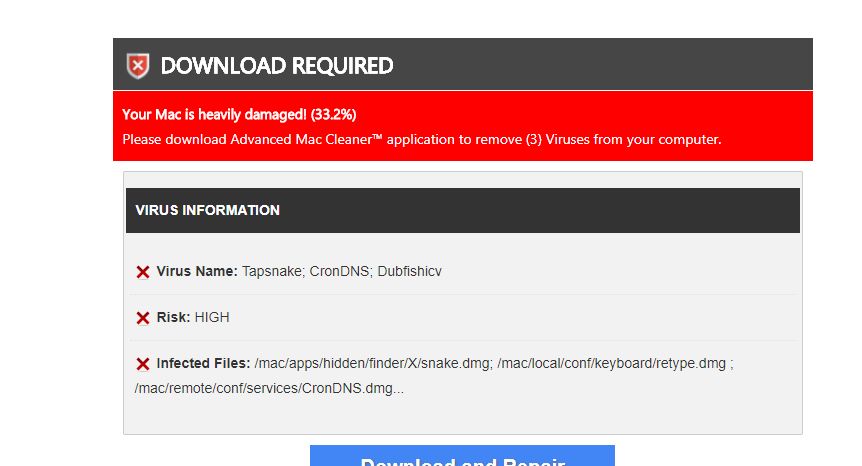Click the red X beside Infected Files

pos(143,364)
